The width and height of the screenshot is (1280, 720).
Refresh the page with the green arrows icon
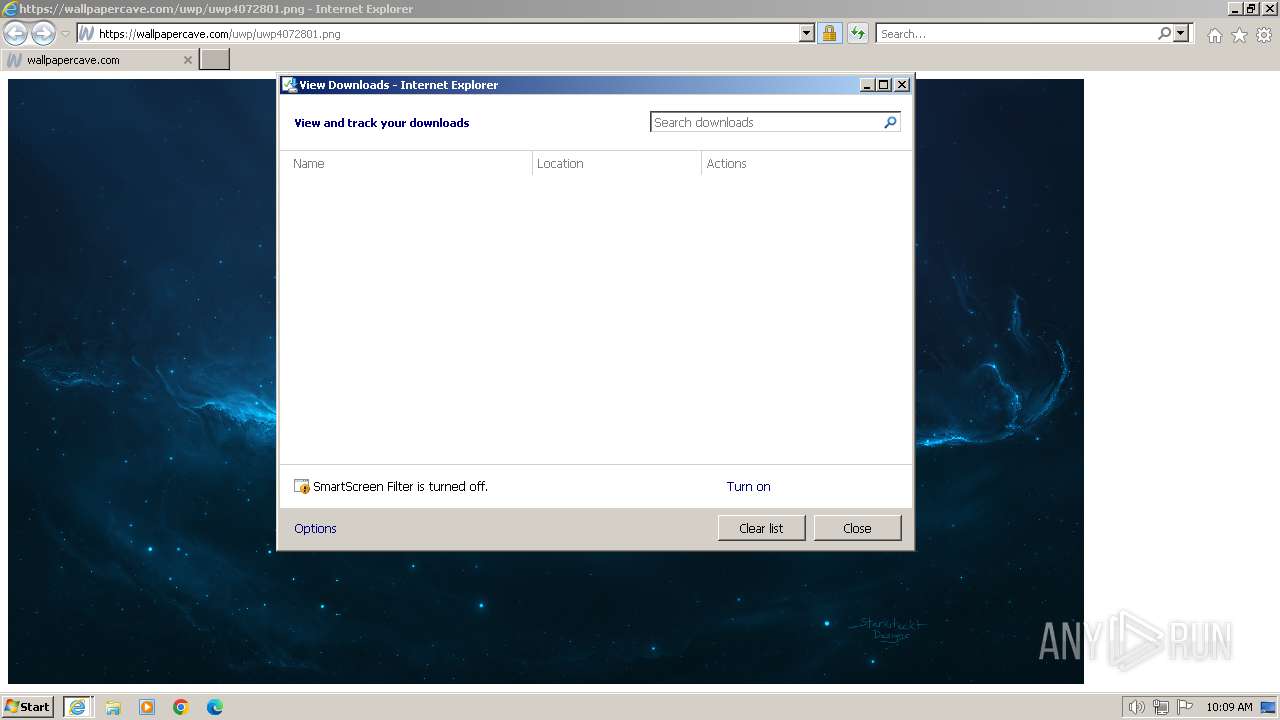[x=857, y=33]
